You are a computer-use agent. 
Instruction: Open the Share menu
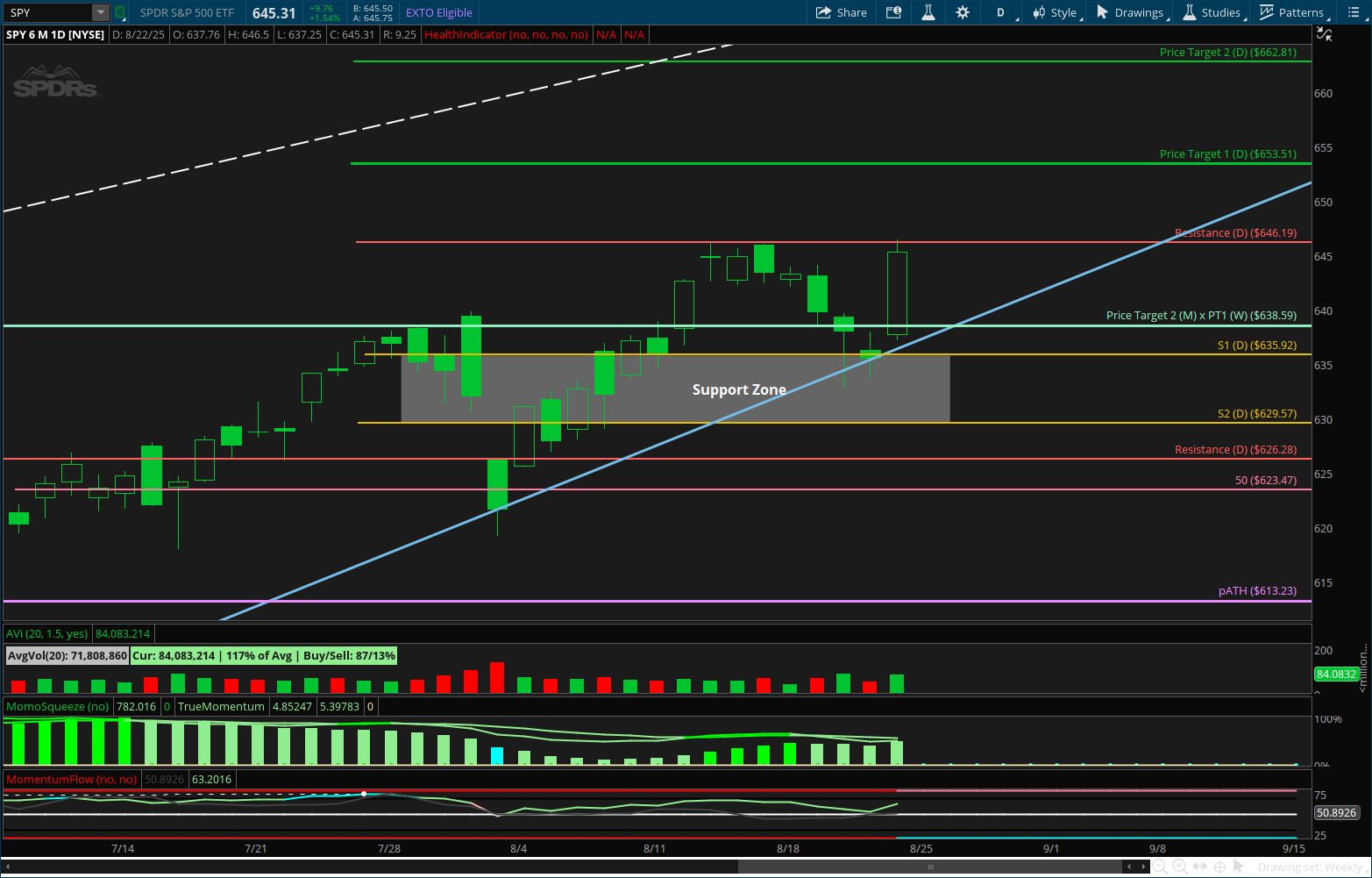(842, 12)
